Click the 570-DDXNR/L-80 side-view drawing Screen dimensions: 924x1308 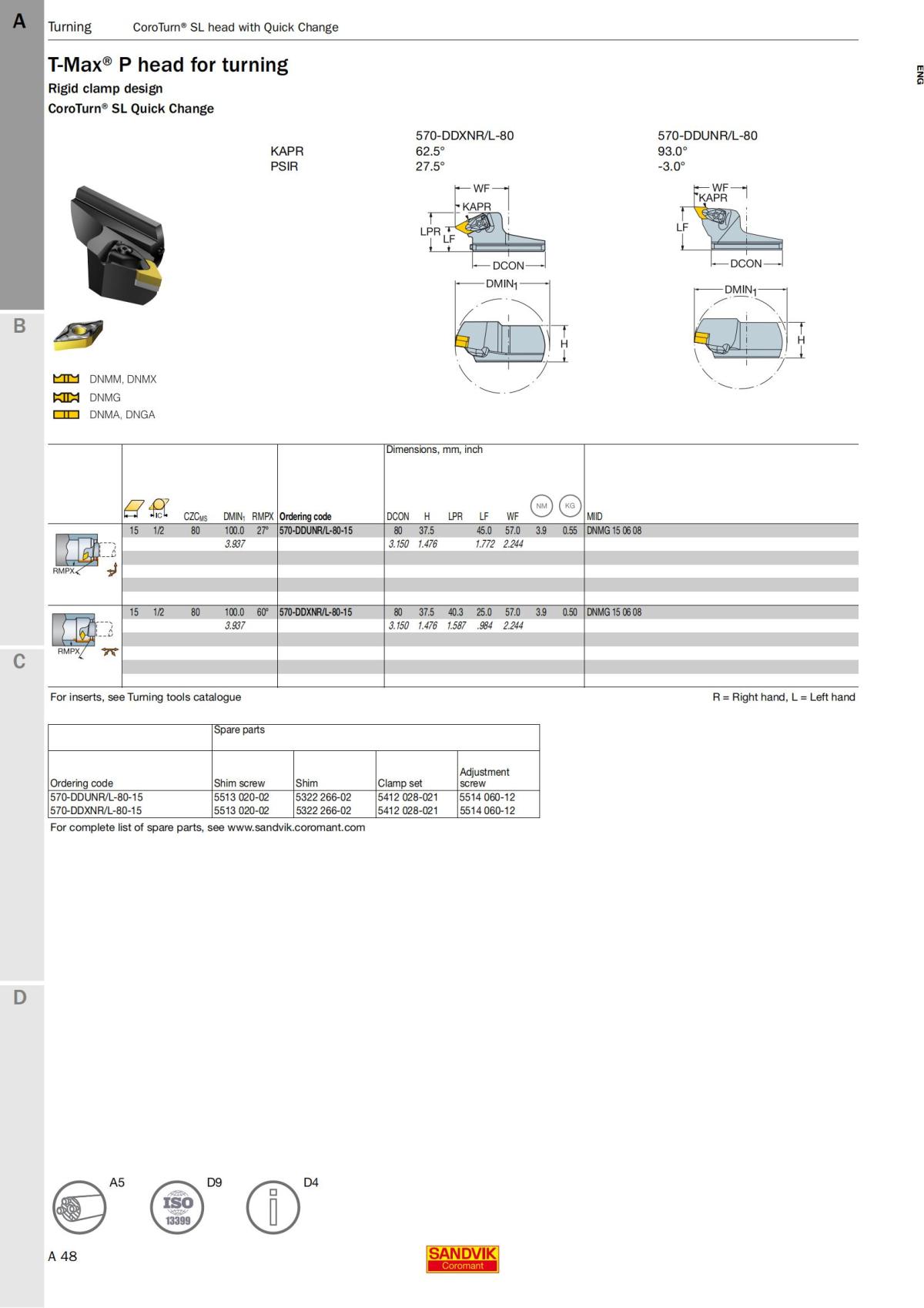point(484,226)
